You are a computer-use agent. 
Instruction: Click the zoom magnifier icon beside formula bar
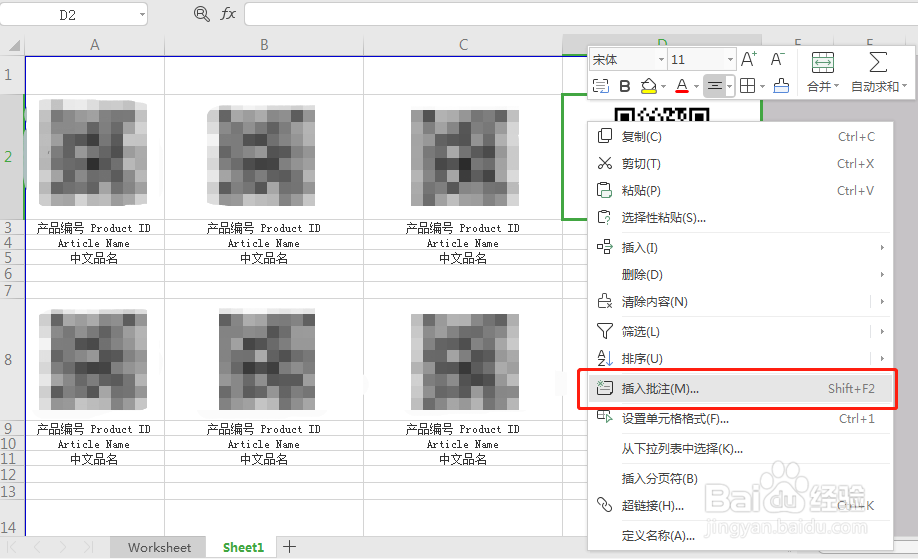pyautogui.click(x=202, y=14)
